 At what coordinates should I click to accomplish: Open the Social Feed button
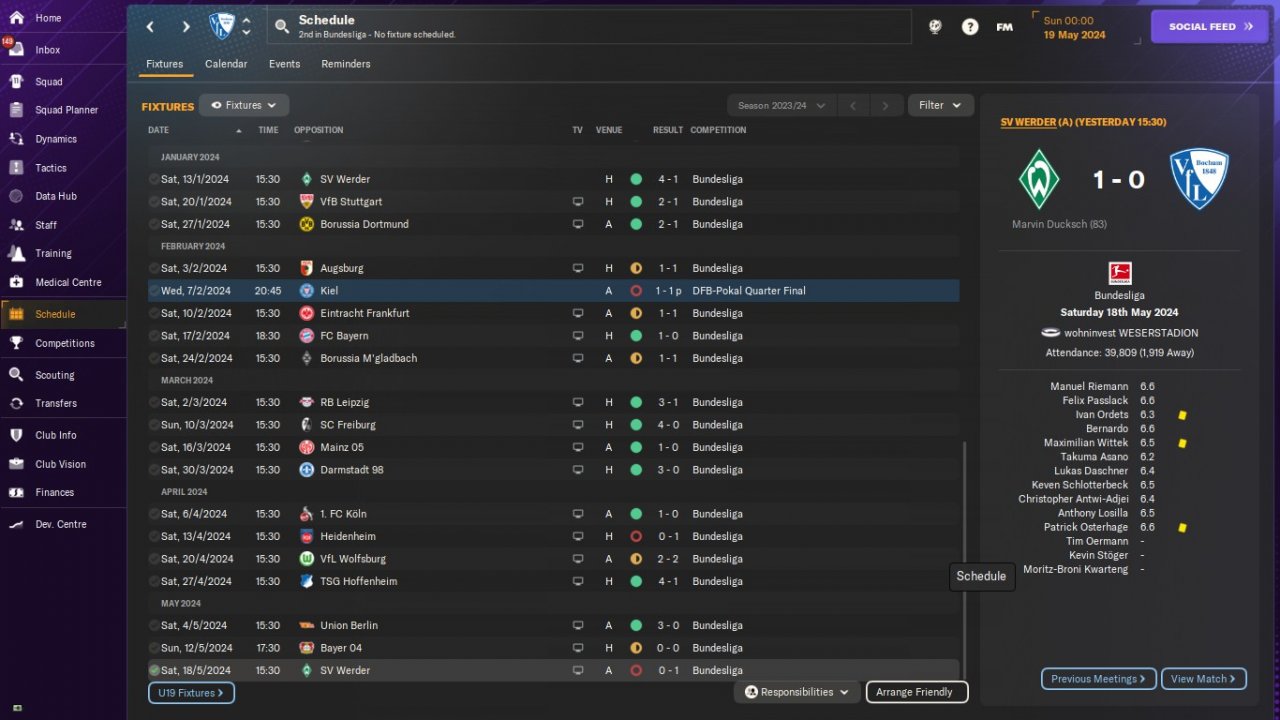pyautogui.click(x=1210, y=27)
